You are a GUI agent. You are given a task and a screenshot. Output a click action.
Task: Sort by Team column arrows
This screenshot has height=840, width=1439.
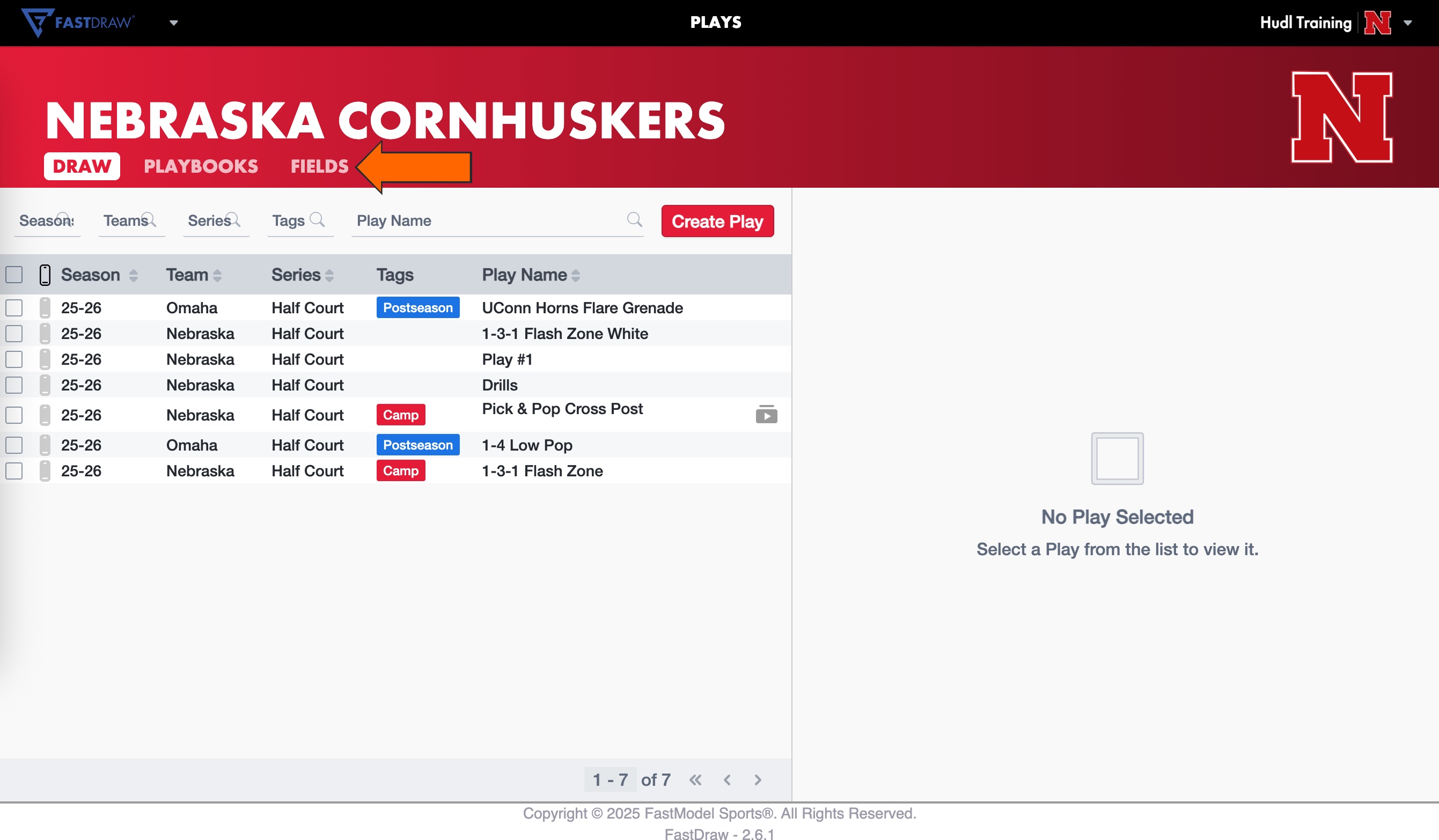click(x=217, y=275)
